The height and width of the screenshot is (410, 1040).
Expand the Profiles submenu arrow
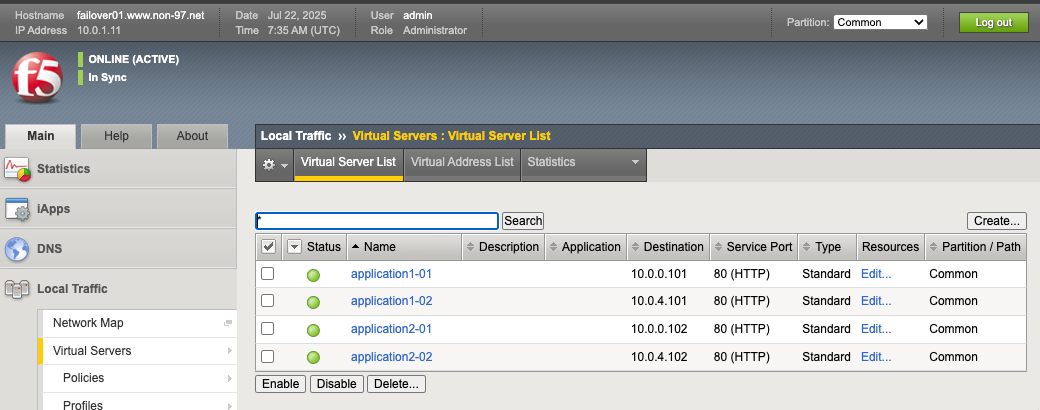(229, 405)
